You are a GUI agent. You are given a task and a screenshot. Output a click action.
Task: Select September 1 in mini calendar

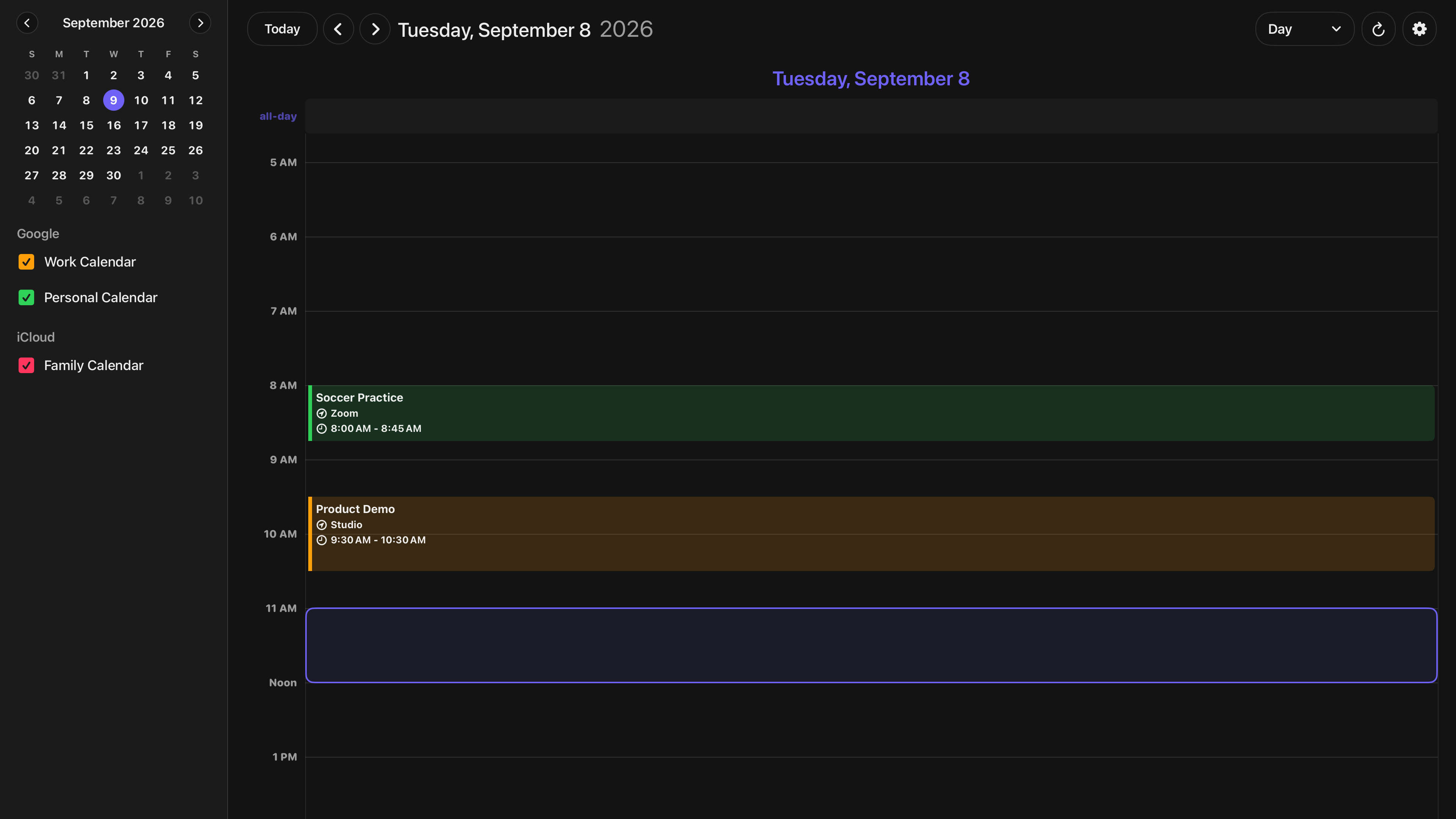point(86,75)
